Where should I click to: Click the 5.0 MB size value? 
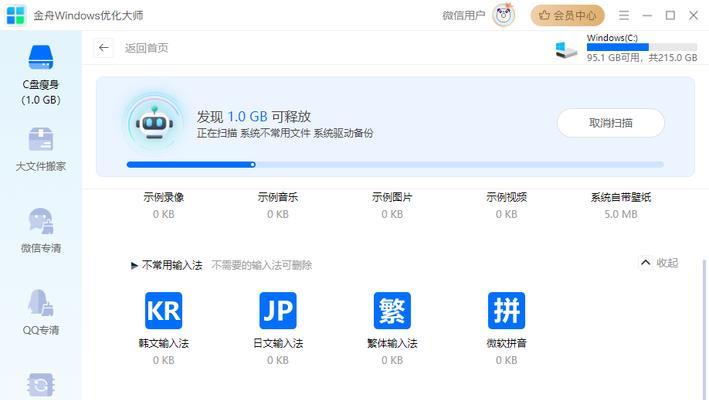(621, 214)
